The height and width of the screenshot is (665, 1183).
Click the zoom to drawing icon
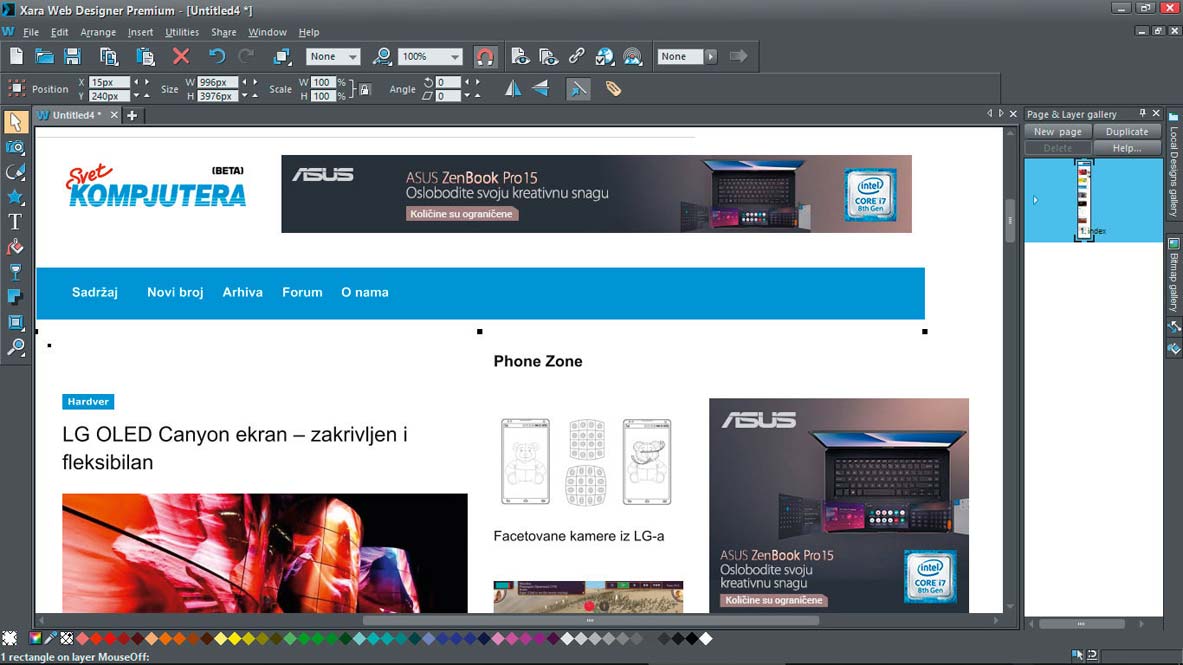point(383,56)
